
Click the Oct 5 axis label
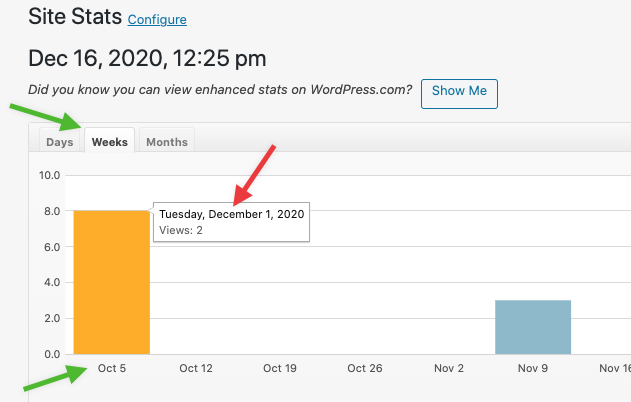[x=111, y=368]
